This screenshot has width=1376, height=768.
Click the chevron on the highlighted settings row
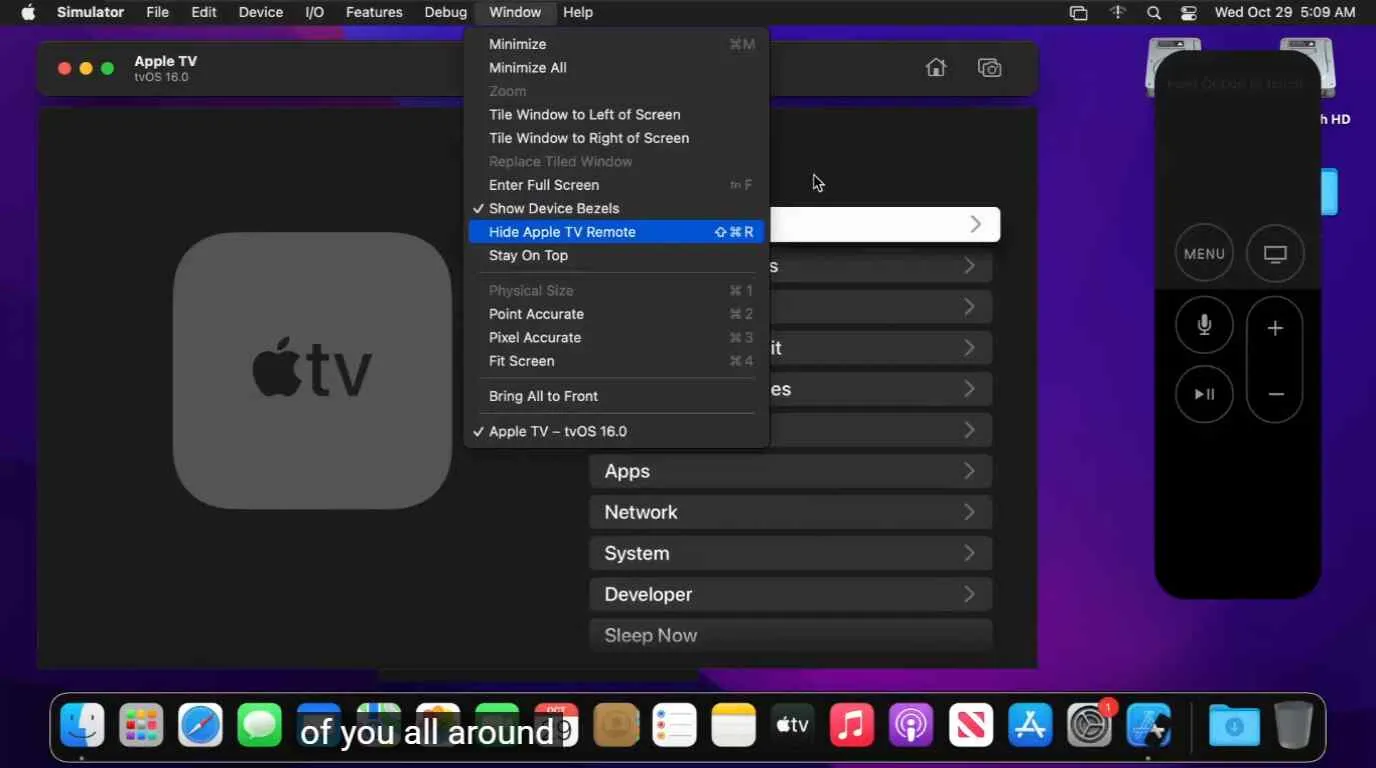[975, 225]
